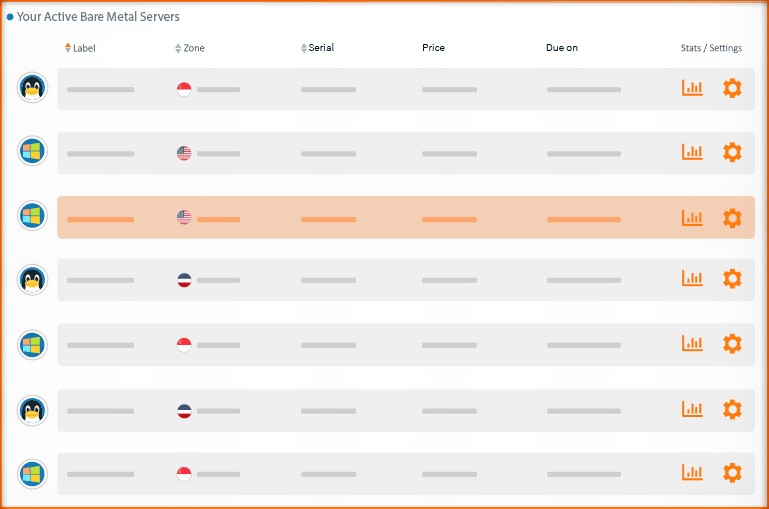Screen dimensions: 769x509
Task: Open settings gear of highlighted orange row
Action: pyautogui.click(x=732, y=218)
